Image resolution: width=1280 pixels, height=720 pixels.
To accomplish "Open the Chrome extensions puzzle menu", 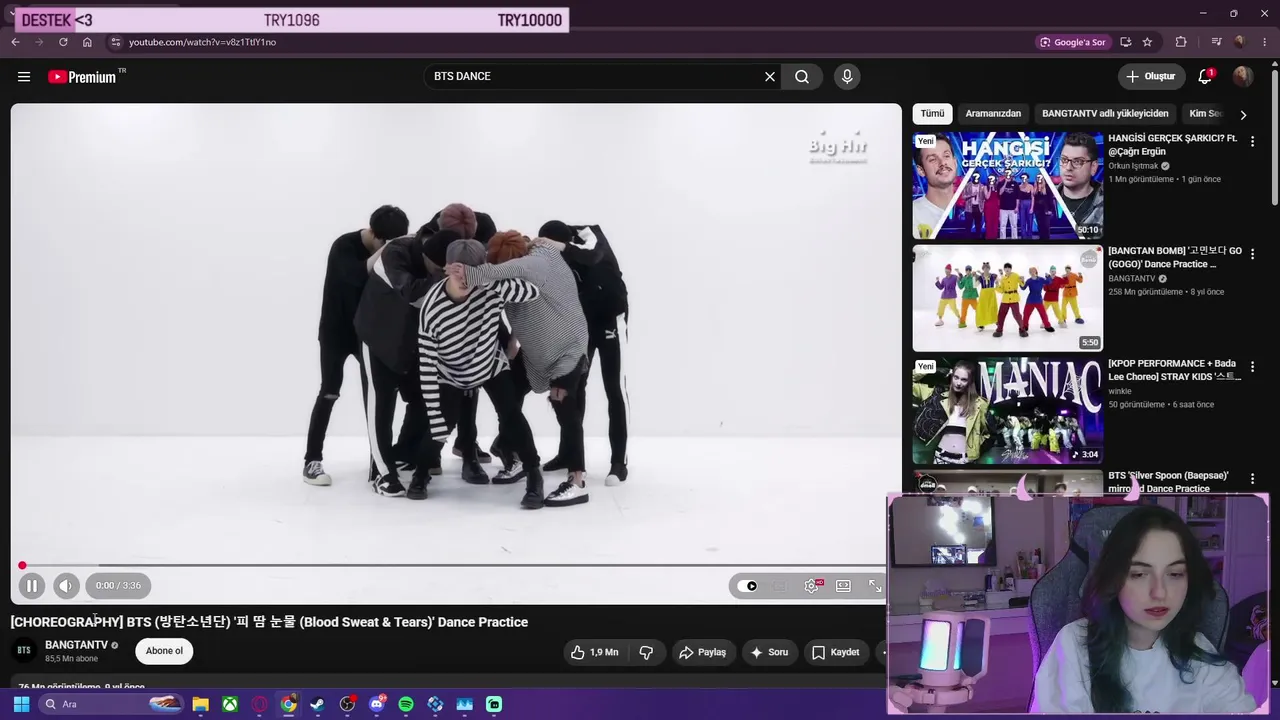I will [1181, 42].
